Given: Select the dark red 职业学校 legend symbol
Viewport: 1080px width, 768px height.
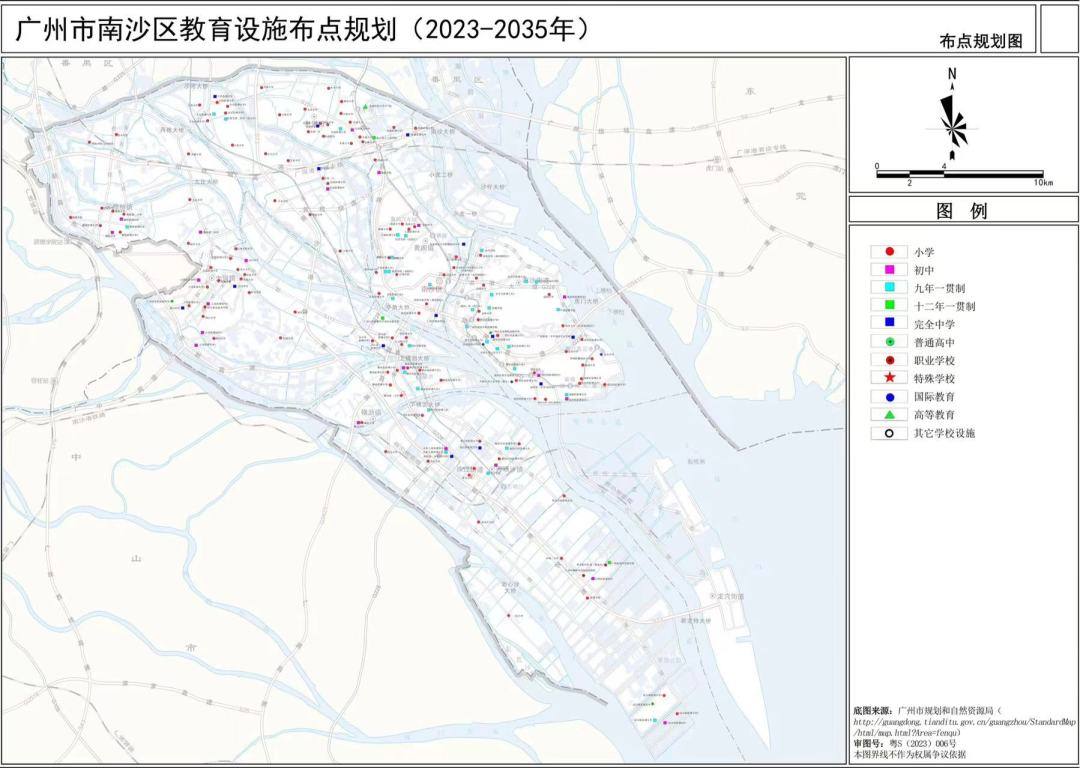Looking at the screenshot, I should [889, 360].
